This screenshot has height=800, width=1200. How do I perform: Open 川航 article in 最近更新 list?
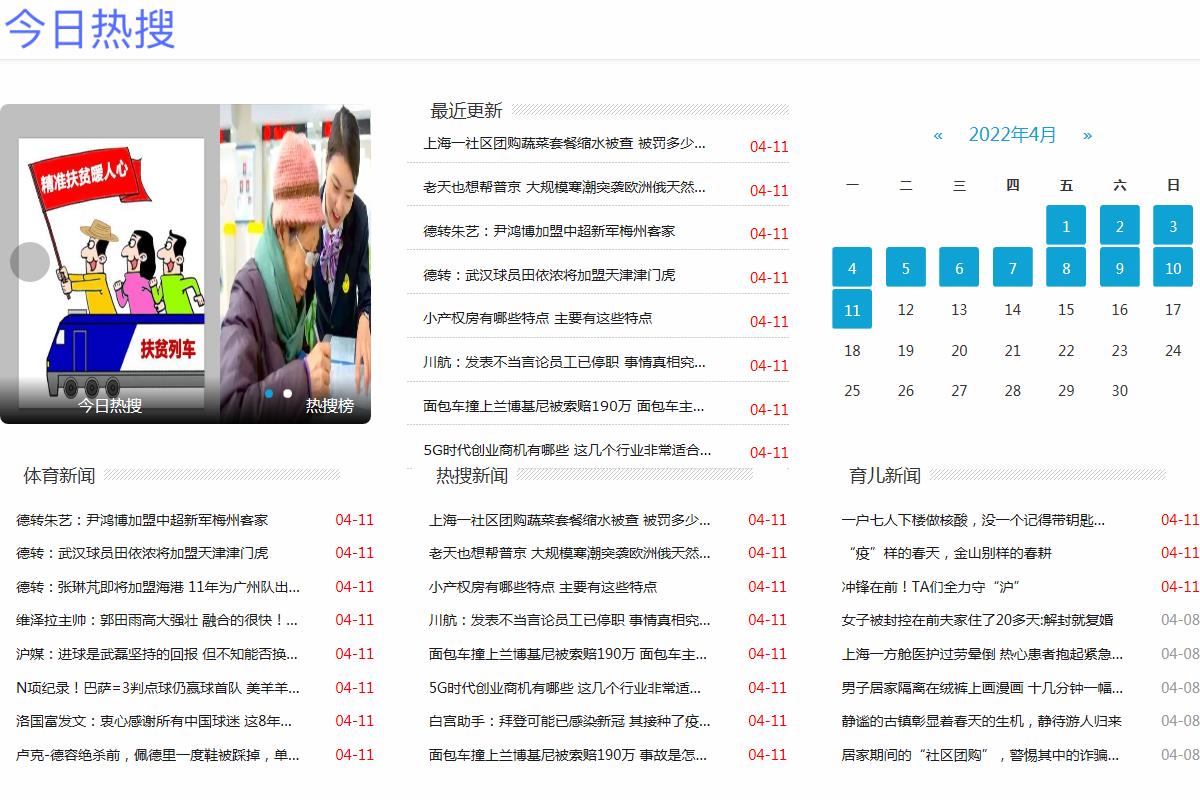coord(564,362)
